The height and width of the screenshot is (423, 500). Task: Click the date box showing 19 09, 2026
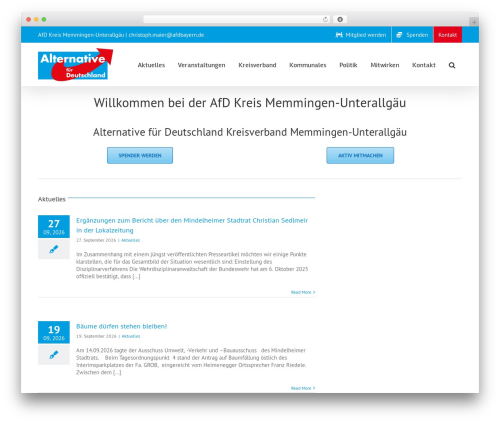pyautogui.click(x=54, y=332)
